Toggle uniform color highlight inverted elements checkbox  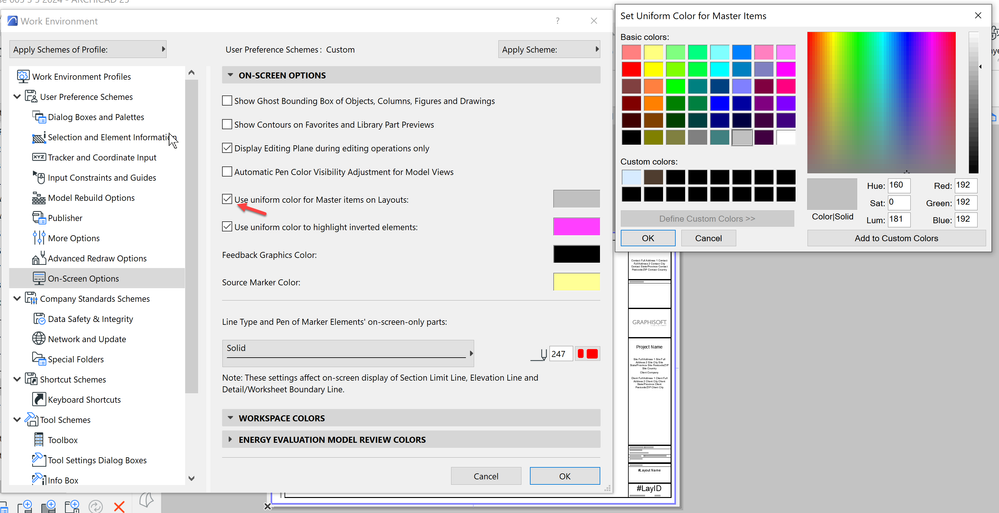tap(227, 226)
